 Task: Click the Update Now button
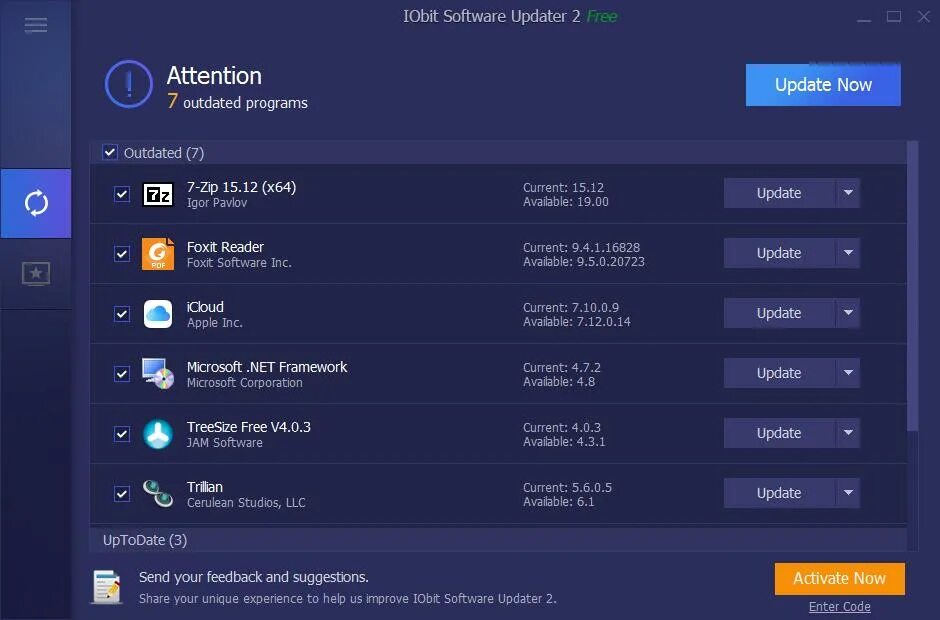pyautogui.click(x=823, y=85)
